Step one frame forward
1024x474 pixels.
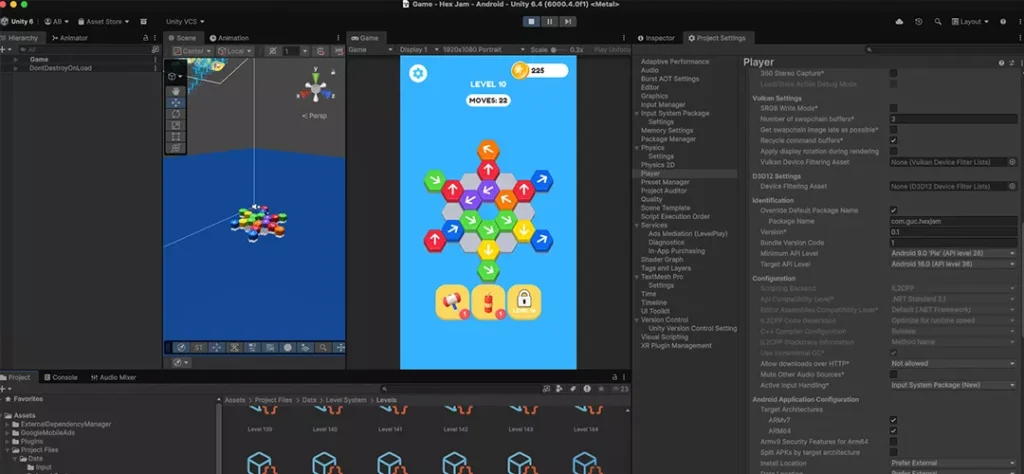click(x=568, y=22)
